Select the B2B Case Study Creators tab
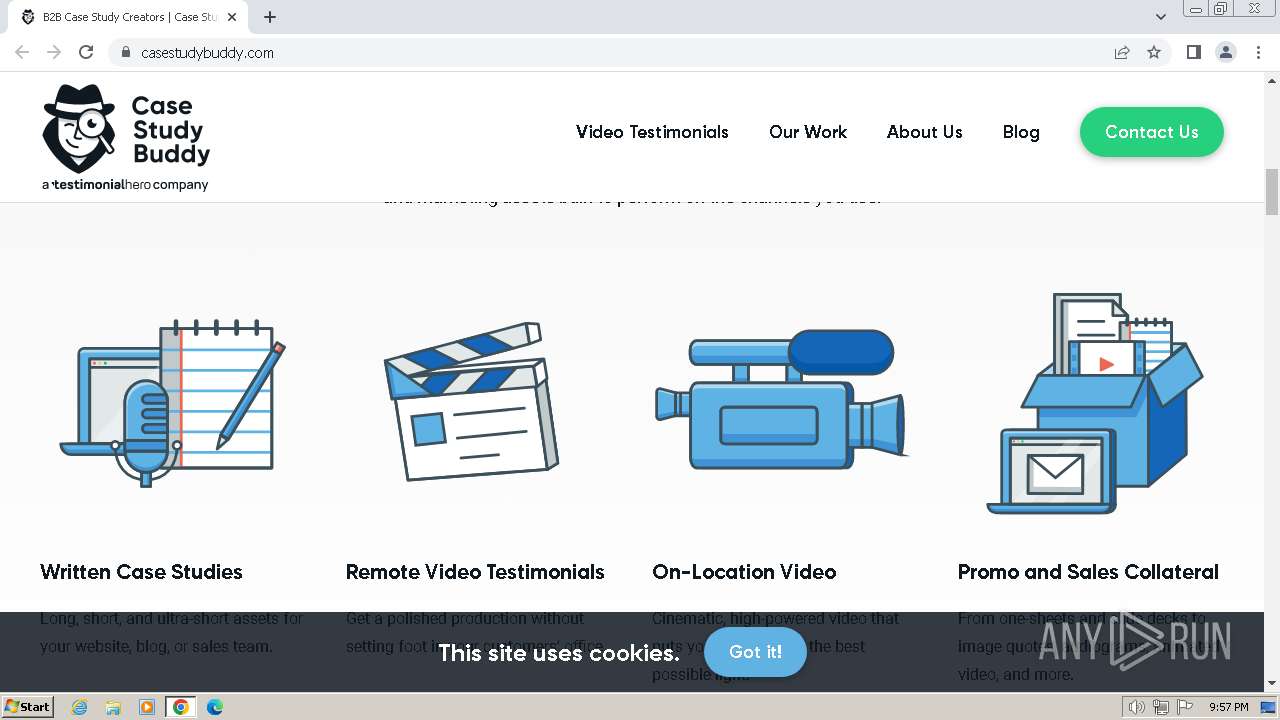The width and height of the screenshot is (1280, 720). [129, 17]
